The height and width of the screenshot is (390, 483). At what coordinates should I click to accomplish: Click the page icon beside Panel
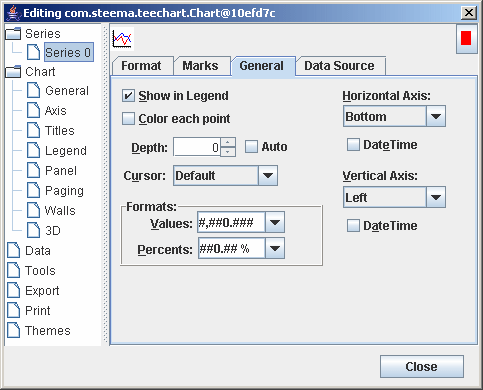click(34, 170)
